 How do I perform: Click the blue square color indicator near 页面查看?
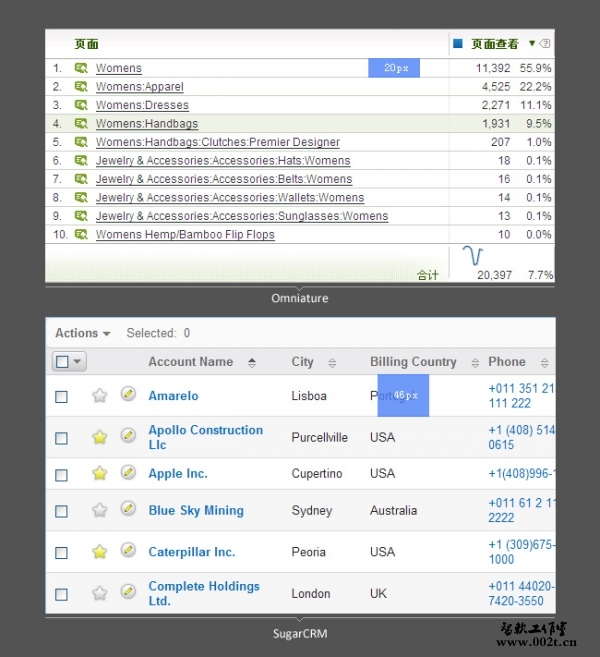tap(458, 44)
